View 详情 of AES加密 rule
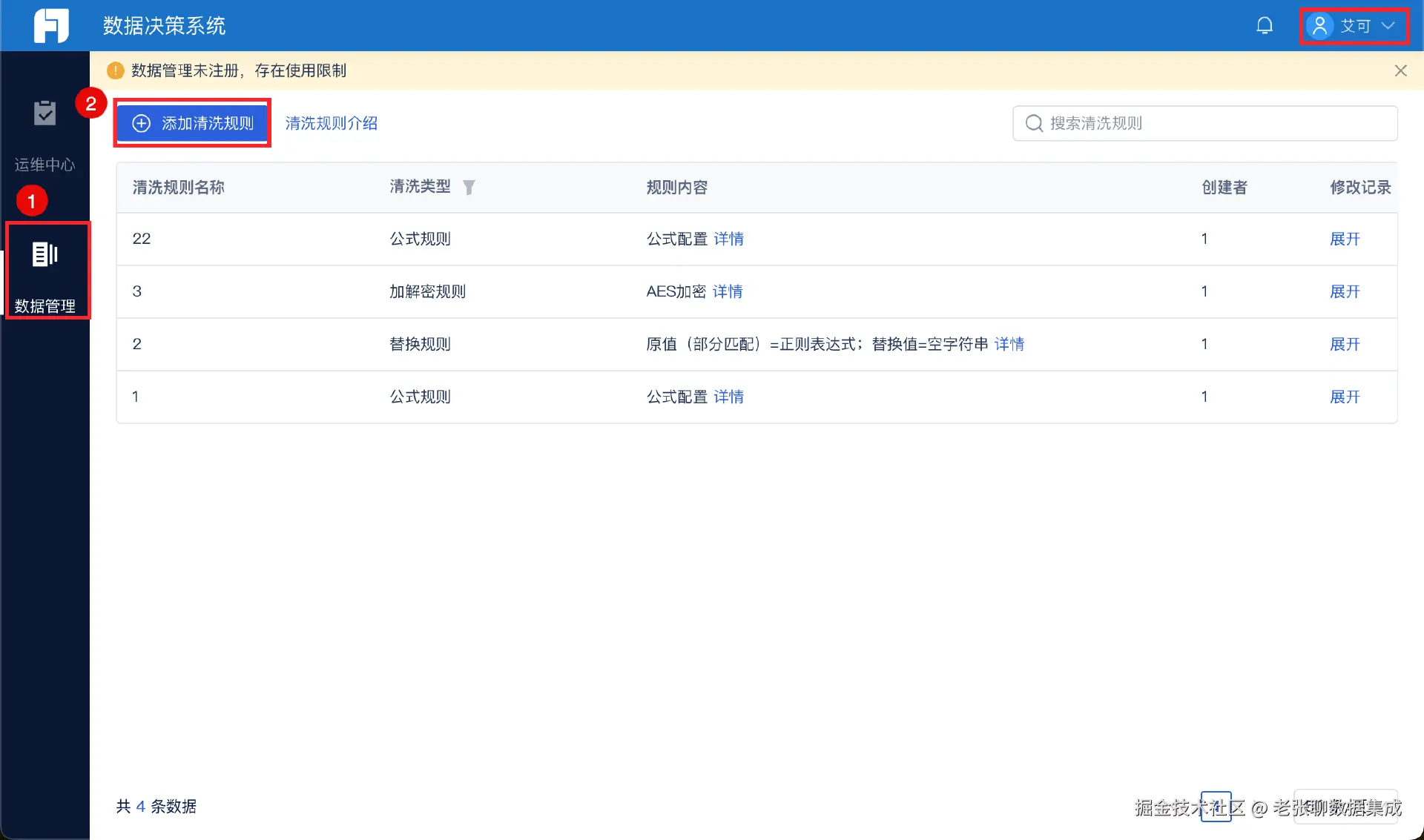The width and height of the screenshot is (1424, 840). pos(728,291)
